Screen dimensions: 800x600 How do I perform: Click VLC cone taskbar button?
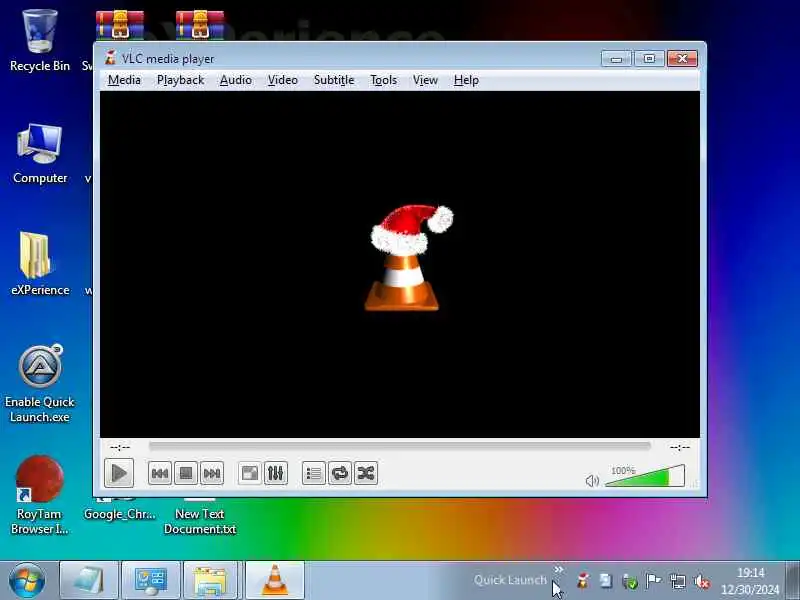(274, 581)
